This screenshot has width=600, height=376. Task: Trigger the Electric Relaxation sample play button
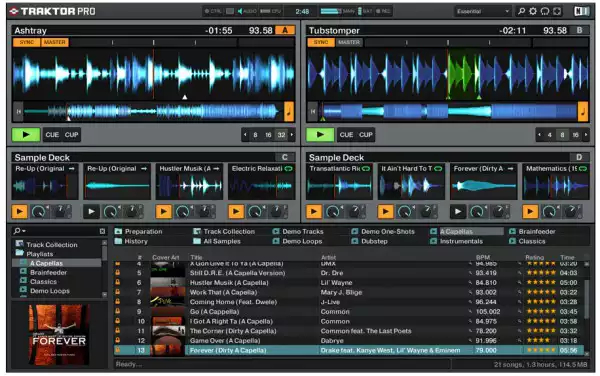(x=236, y=211)
